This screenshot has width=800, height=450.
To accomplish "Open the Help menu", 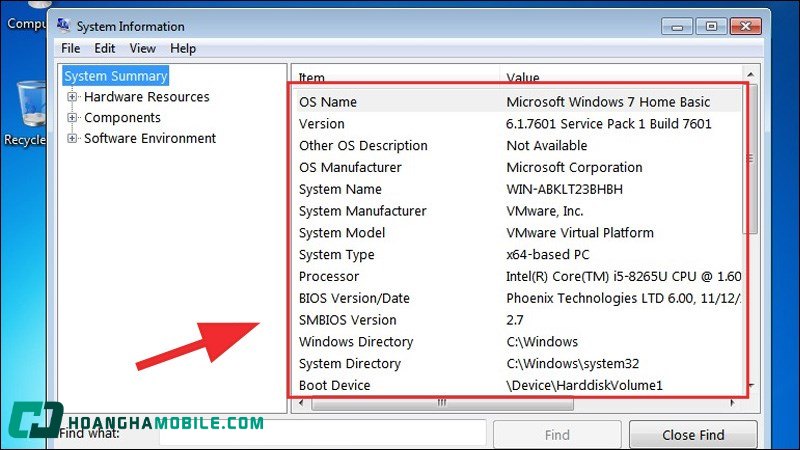I will coord(183,48).
